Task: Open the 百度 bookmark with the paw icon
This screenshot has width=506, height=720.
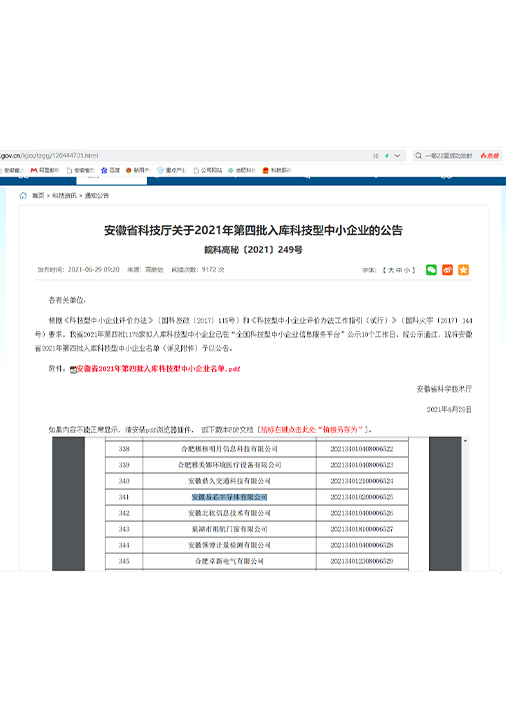Action: pyautogui.click(x=111, y=170)
